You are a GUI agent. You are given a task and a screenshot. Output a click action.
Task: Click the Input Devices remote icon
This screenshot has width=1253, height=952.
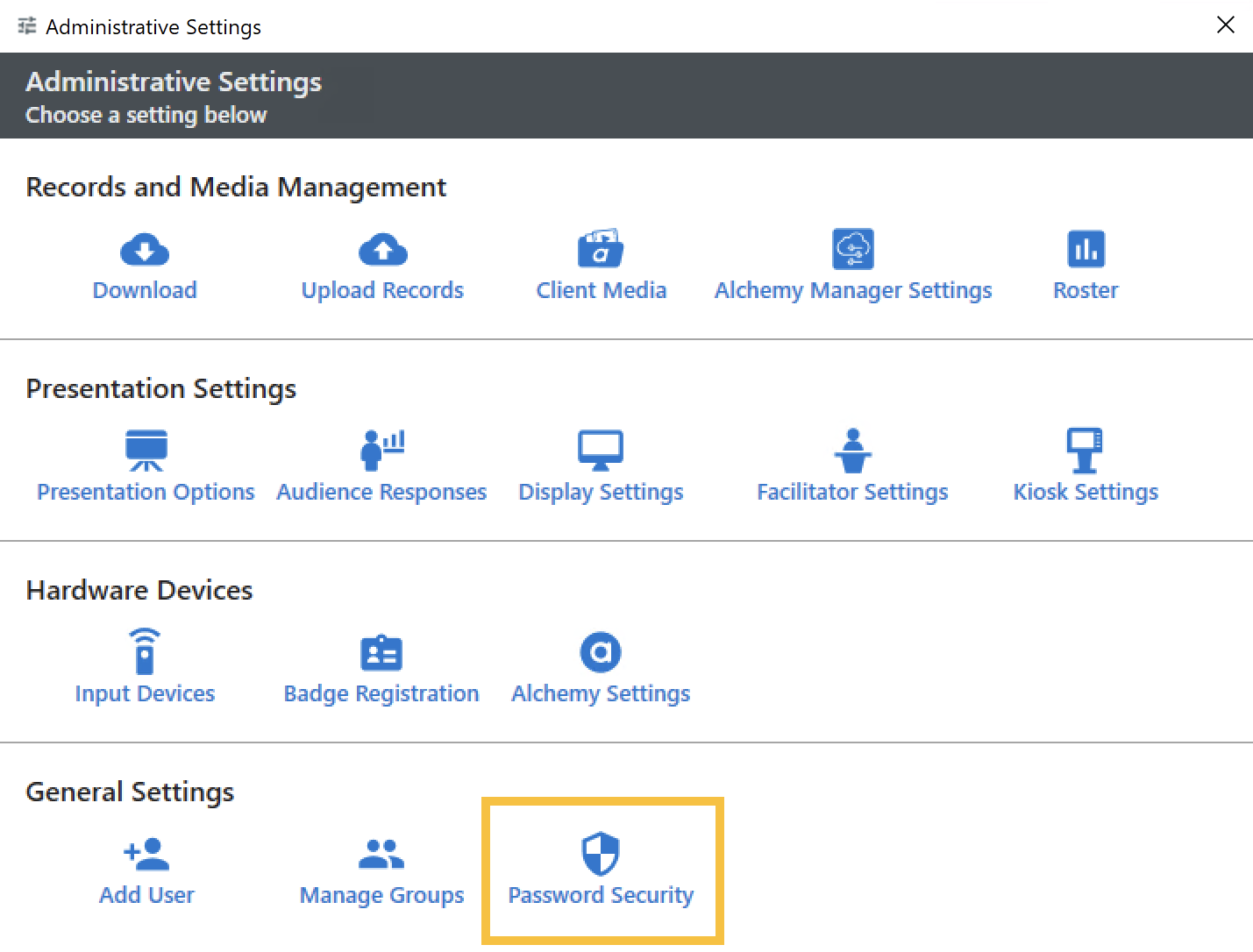145,651
